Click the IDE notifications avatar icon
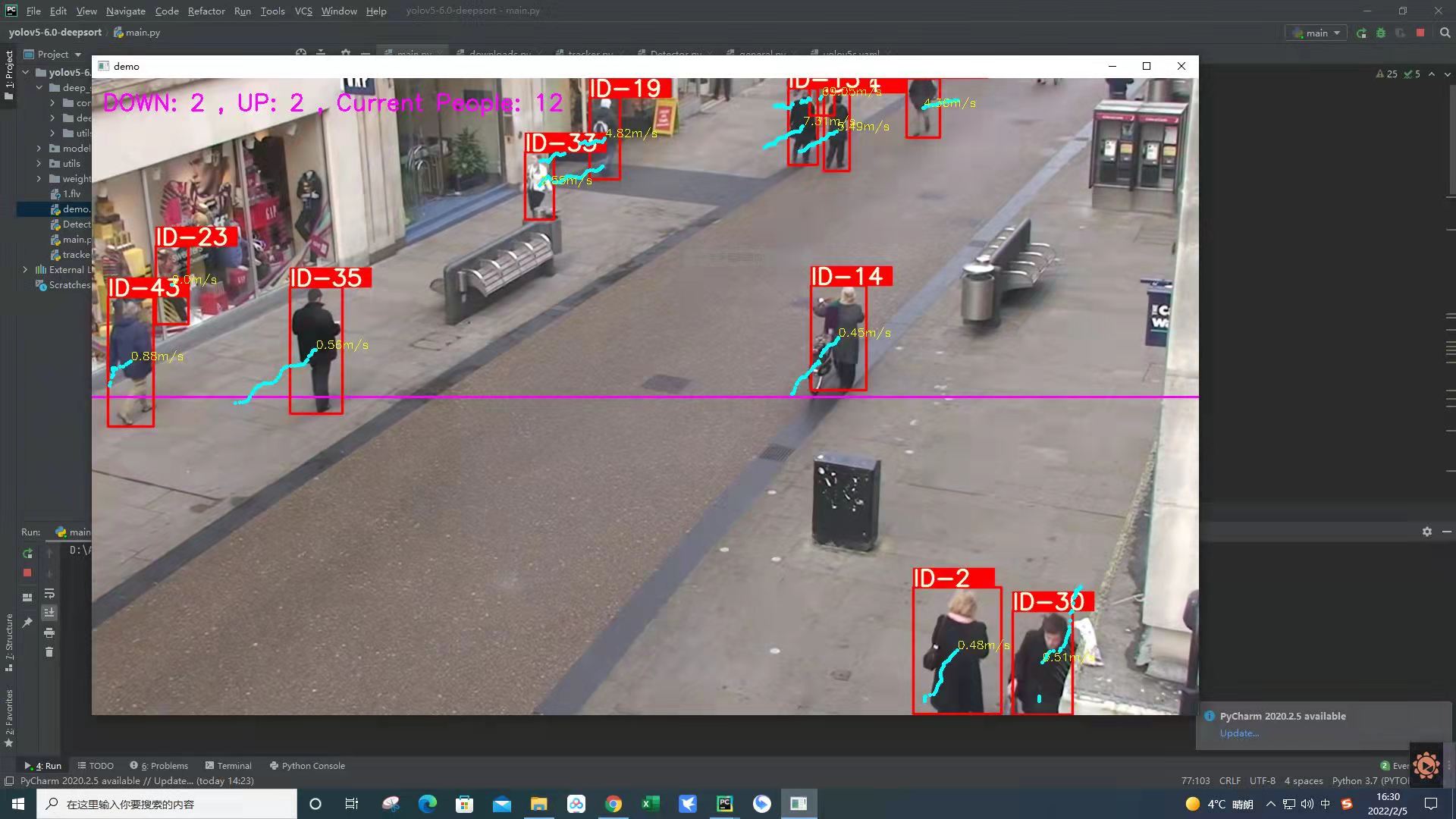The height and width of the screenshot is (819, 1456). pos(1426,765)
